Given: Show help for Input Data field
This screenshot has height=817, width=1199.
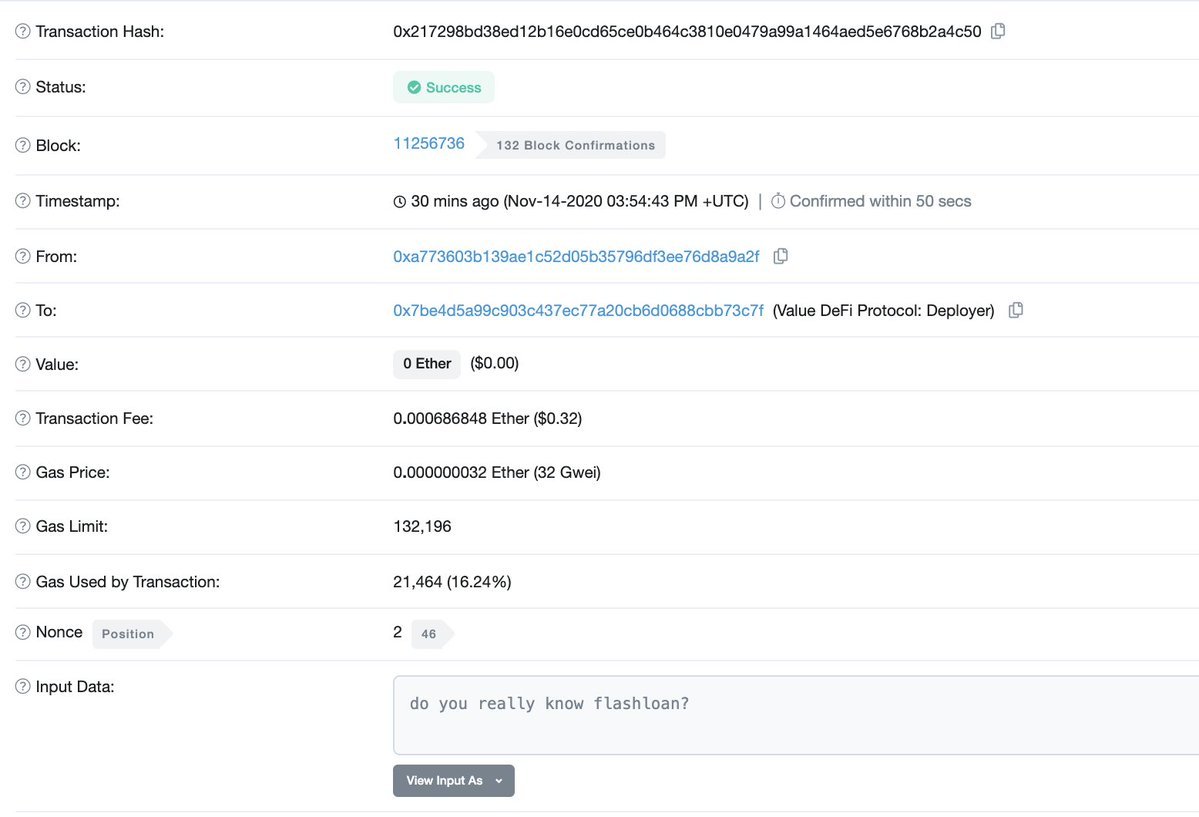Looking at the screenshot, I should [x=23, y=687].
